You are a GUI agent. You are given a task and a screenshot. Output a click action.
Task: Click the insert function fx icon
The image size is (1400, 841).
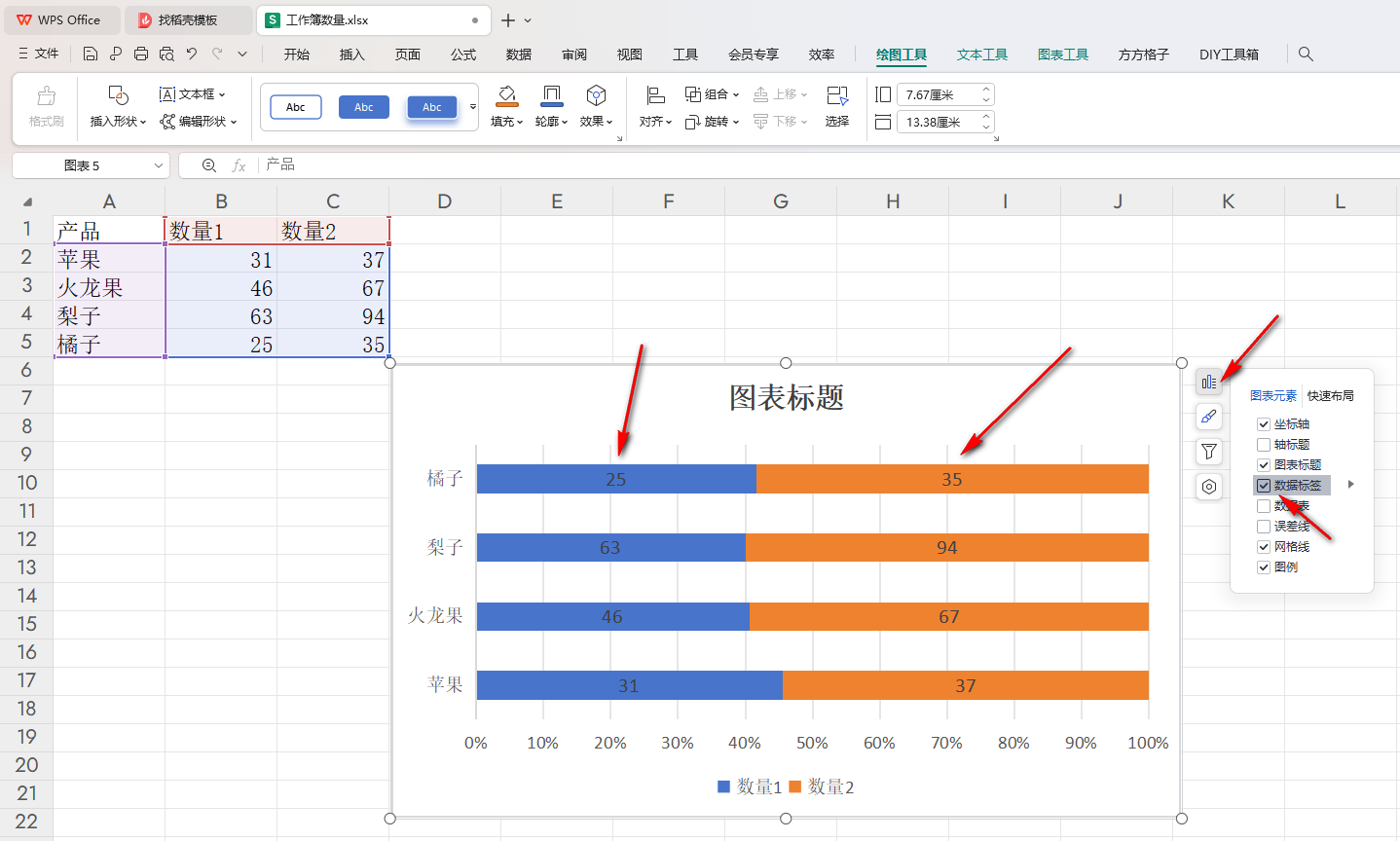(239, 165)
